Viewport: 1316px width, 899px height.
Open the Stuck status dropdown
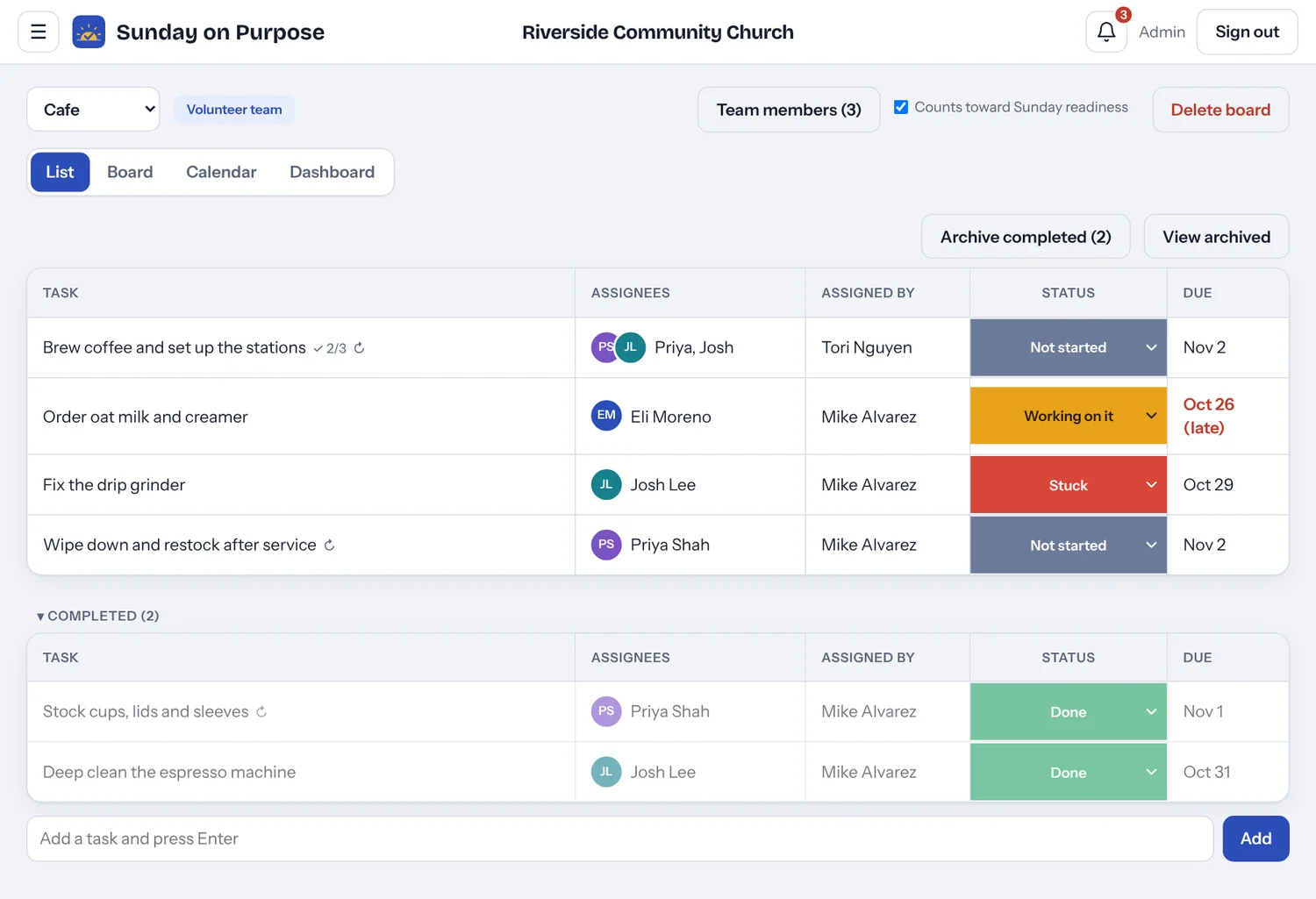click(1069, 485)
